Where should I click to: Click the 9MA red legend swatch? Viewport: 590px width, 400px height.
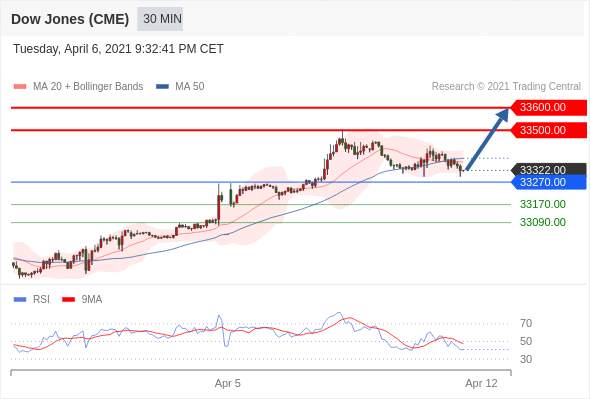(68, 300)
